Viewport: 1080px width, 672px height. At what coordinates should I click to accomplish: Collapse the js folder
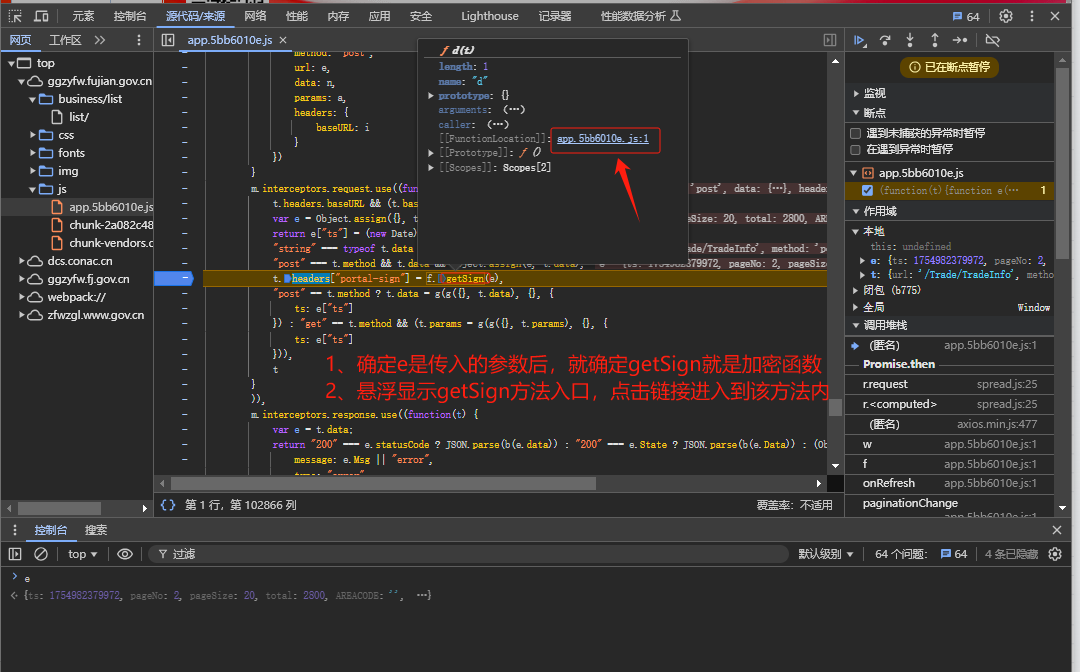point(32,189)
